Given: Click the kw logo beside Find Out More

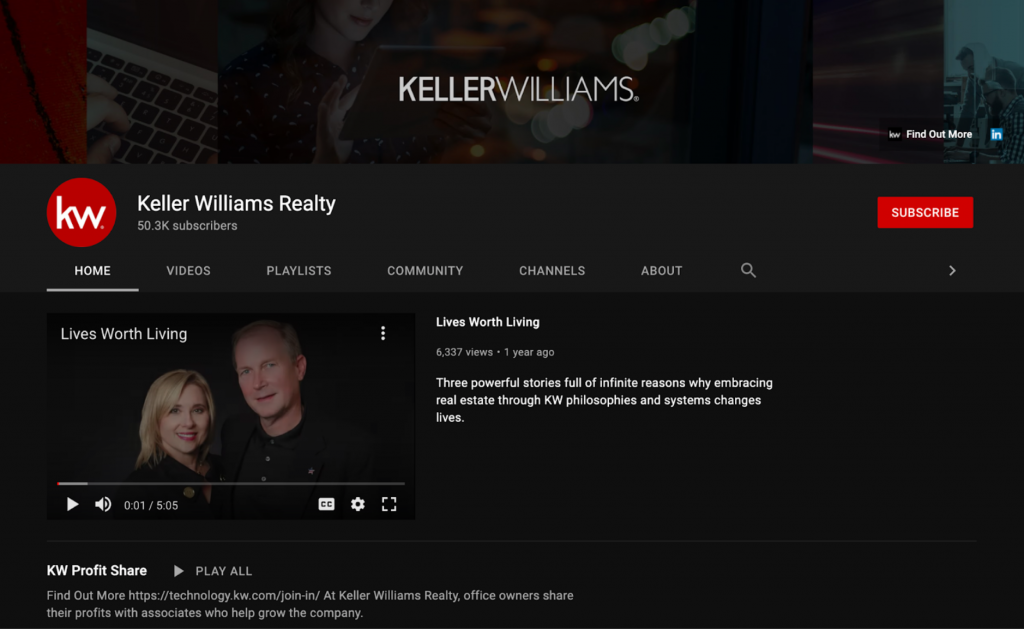Looking at the screenshot, I should [895, 134].
